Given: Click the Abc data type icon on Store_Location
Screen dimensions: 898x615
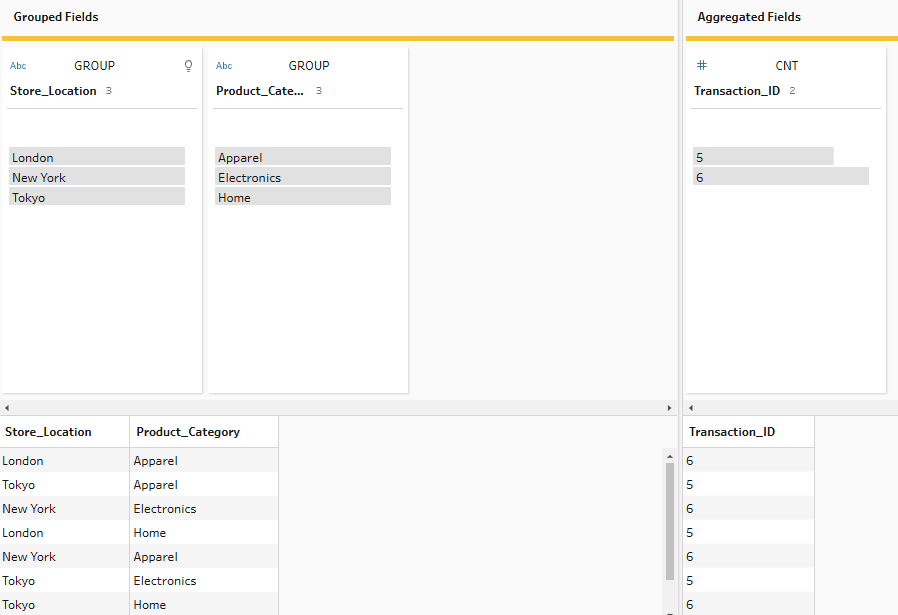Looking at the screenshot, I should pos(18,66).
